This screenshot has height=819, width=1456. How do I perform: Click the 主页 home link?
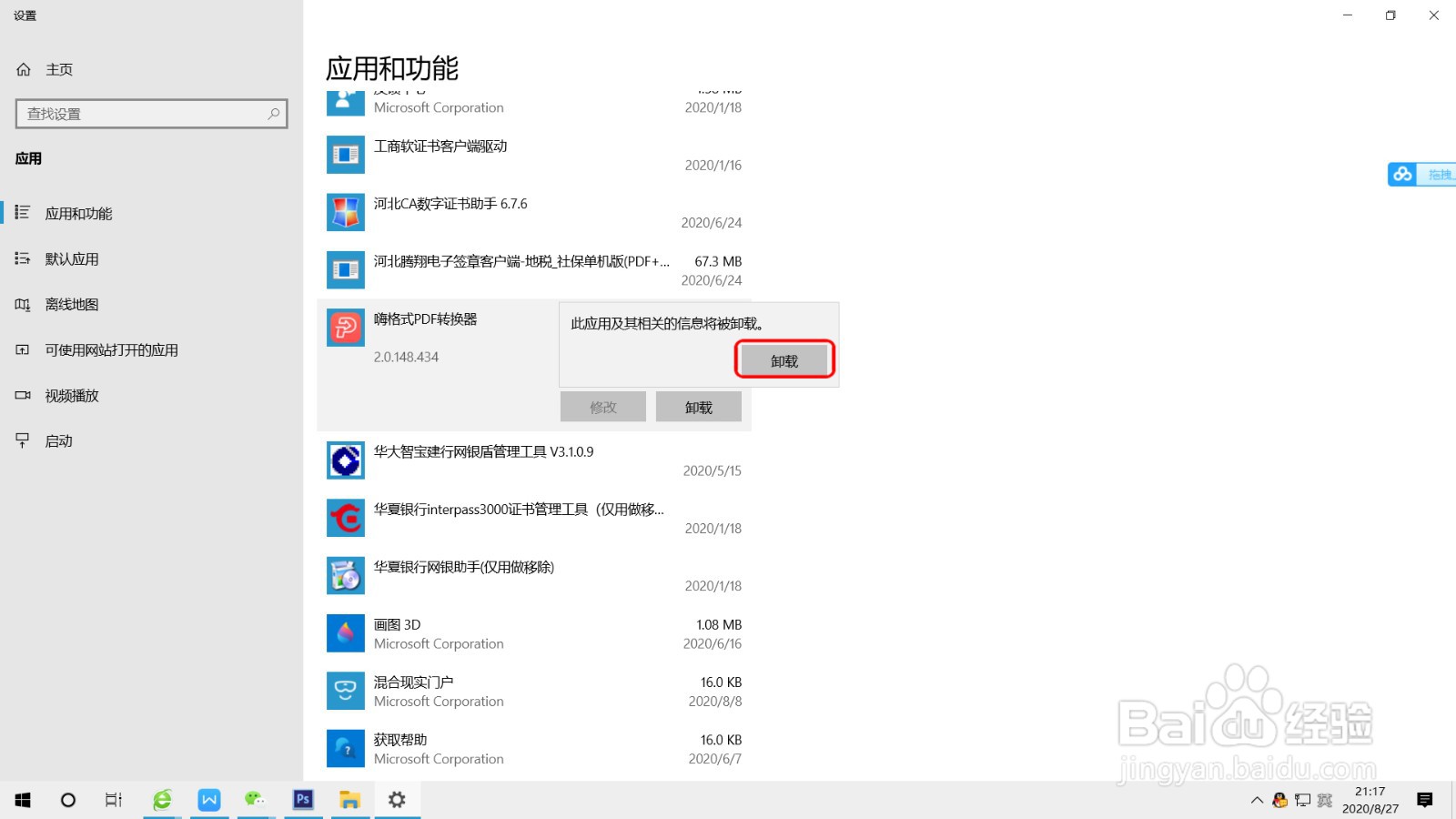[x=59, y=69]
